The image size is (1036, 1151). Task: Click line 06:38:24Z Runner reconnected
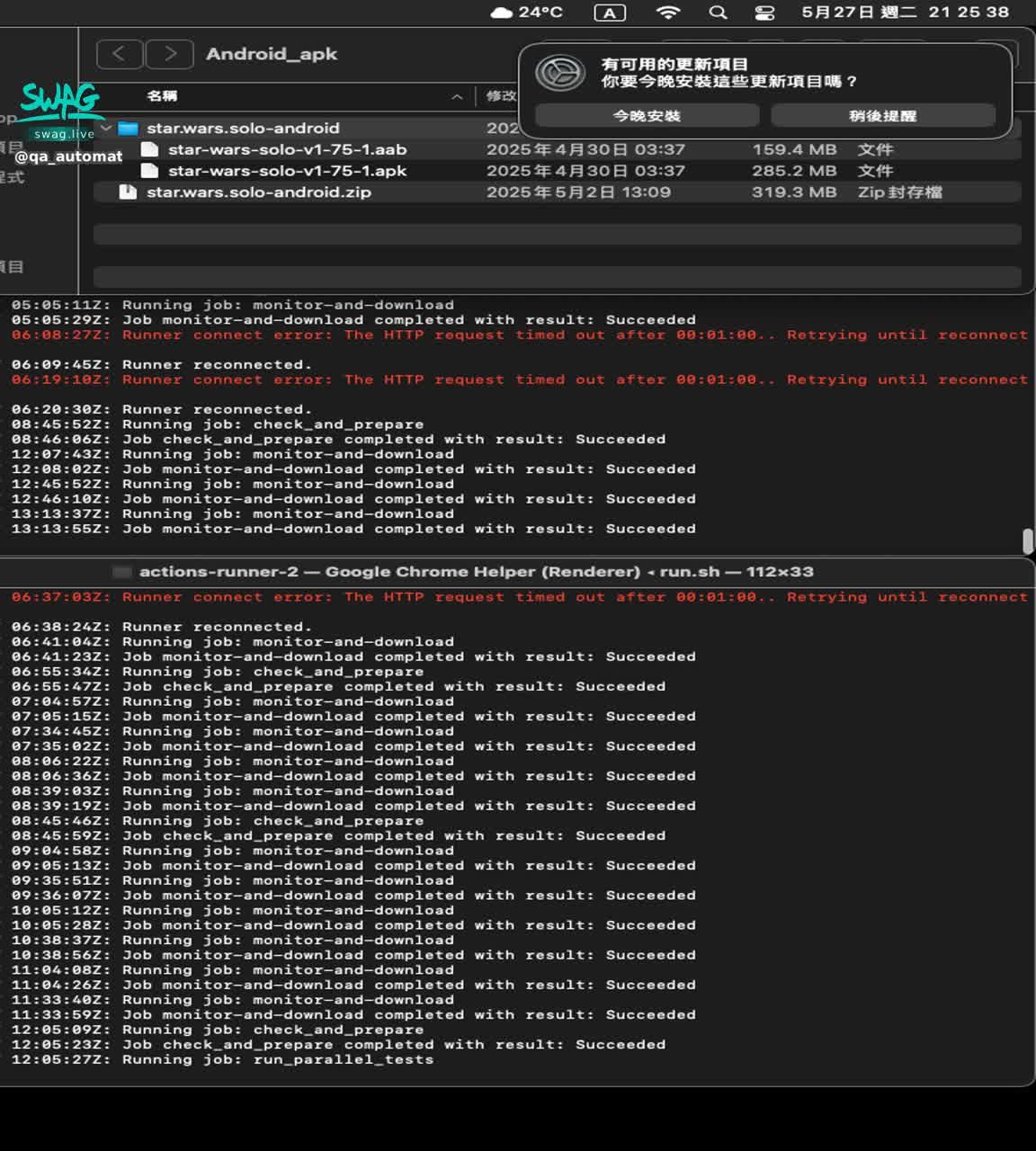coord(162,628)
